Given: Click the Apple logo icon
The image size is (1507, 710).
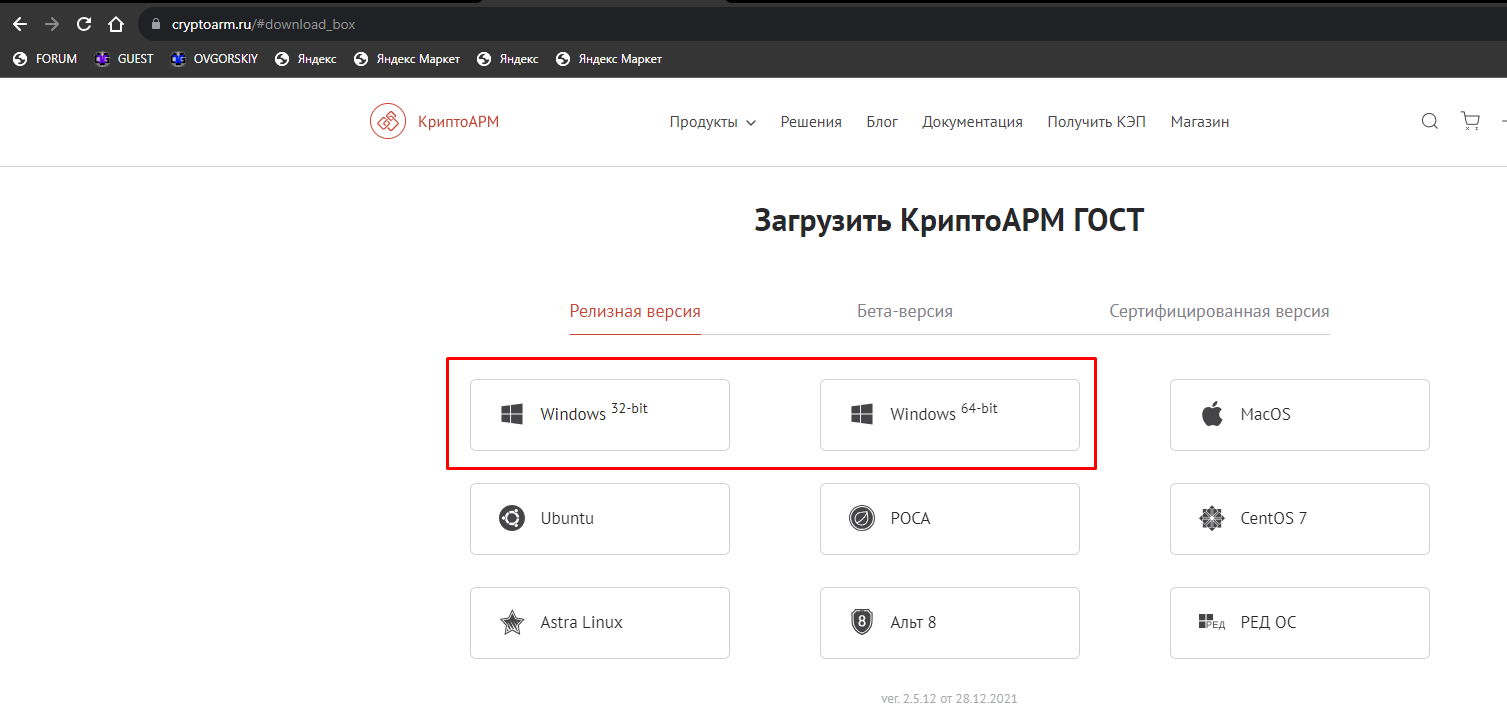Looking at the screenshot, I should click(x=1212, y=414).
